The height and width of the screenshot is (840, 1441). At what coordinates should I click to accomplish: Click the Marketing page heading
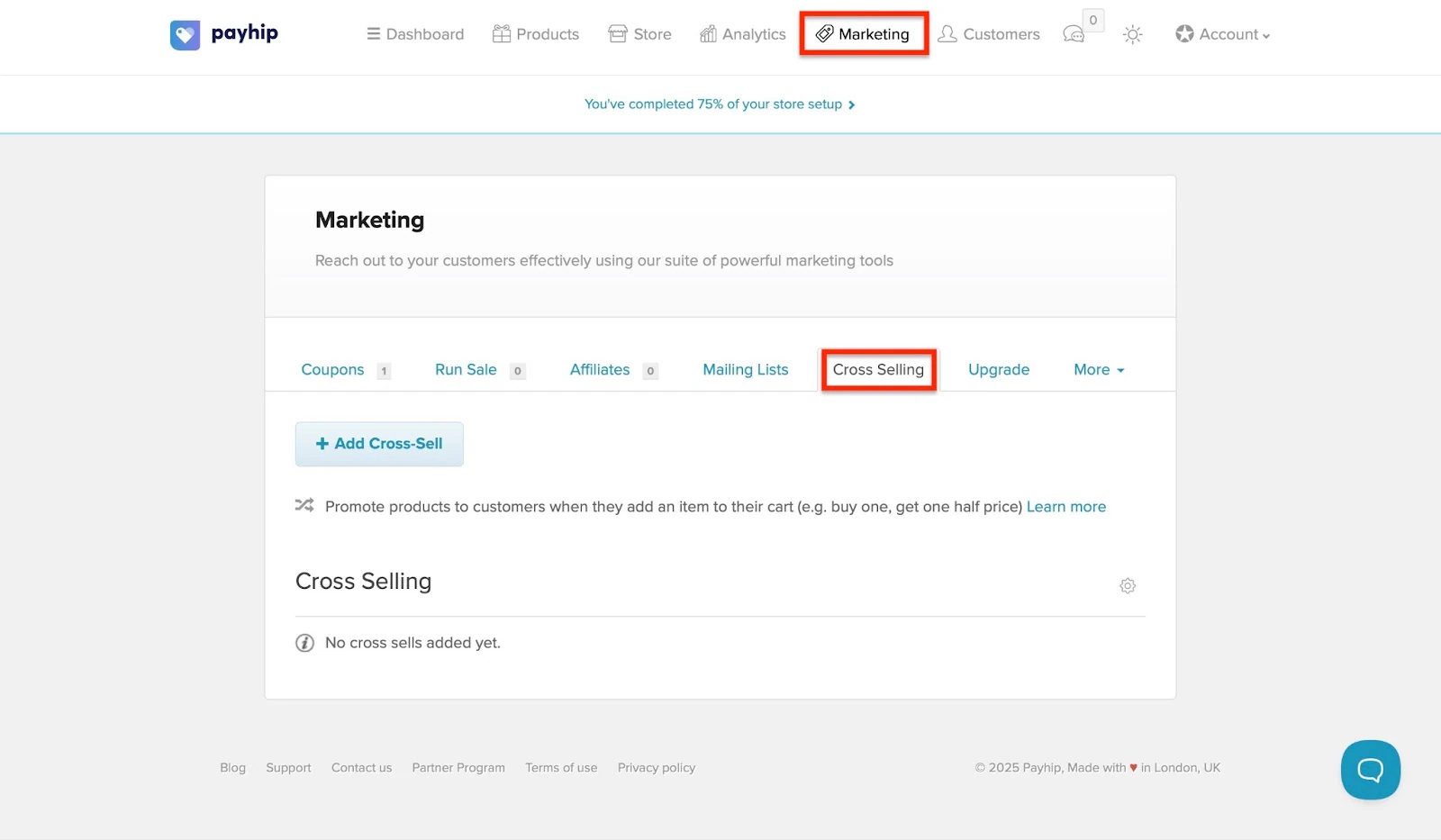tap(369, 221)
